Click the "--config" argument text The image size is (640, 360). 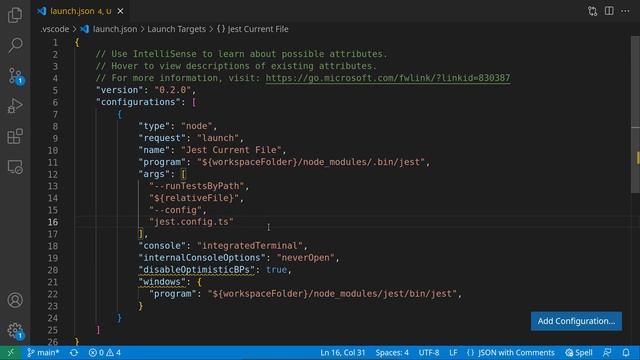point(176,210)
